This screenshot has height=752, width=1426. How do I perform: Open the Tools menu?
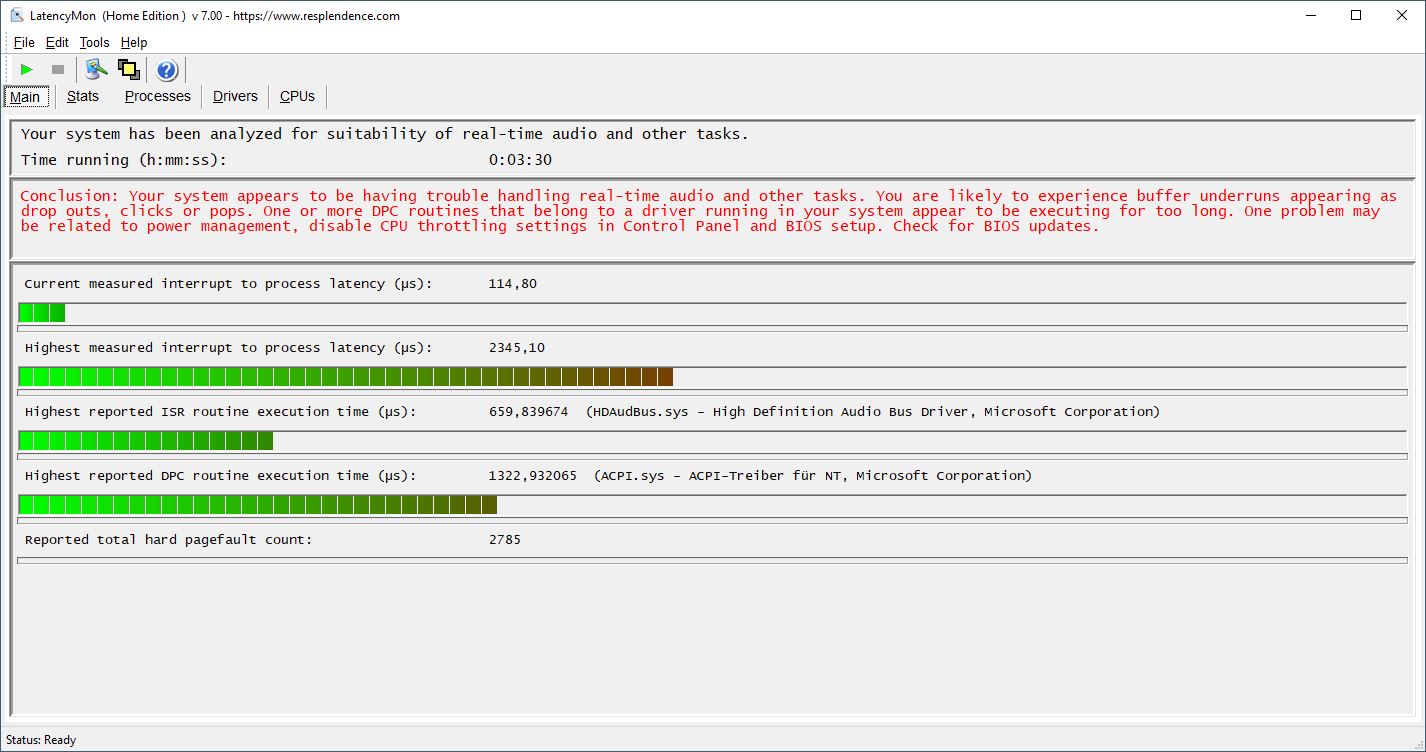click(94, 42)
